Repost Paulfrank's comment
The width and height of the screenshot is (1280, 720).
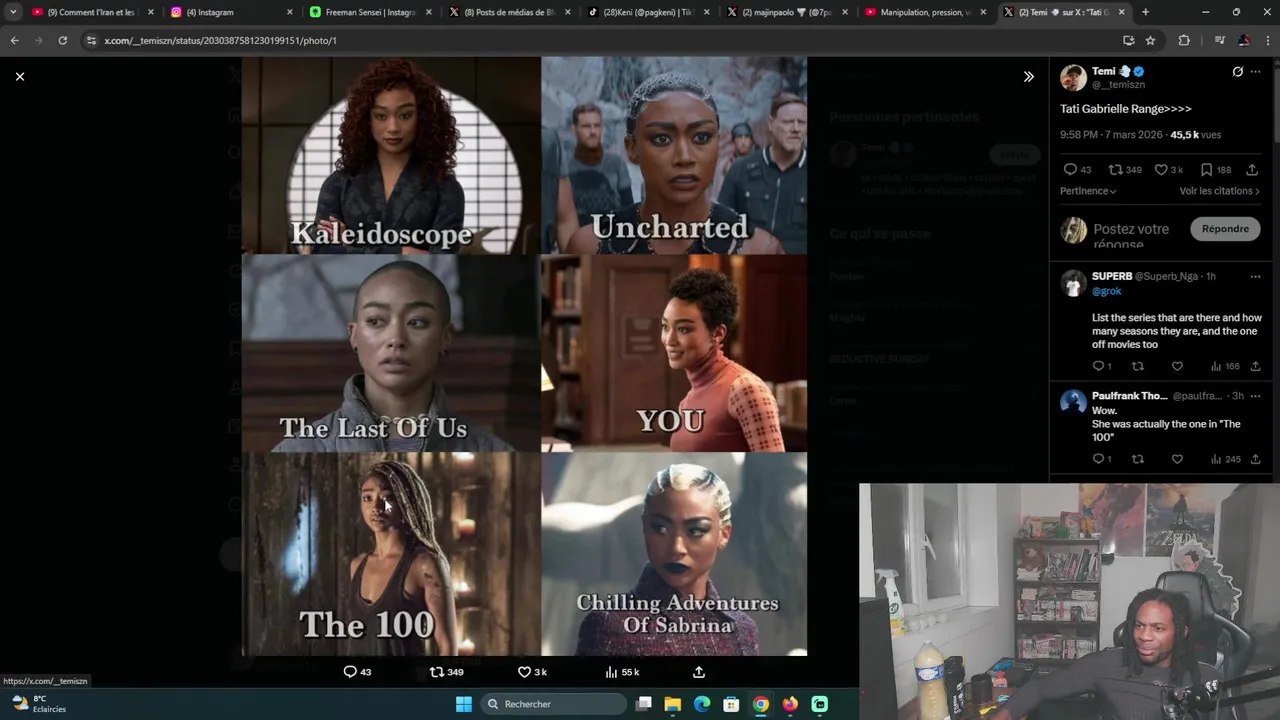tap(1137, 459)
